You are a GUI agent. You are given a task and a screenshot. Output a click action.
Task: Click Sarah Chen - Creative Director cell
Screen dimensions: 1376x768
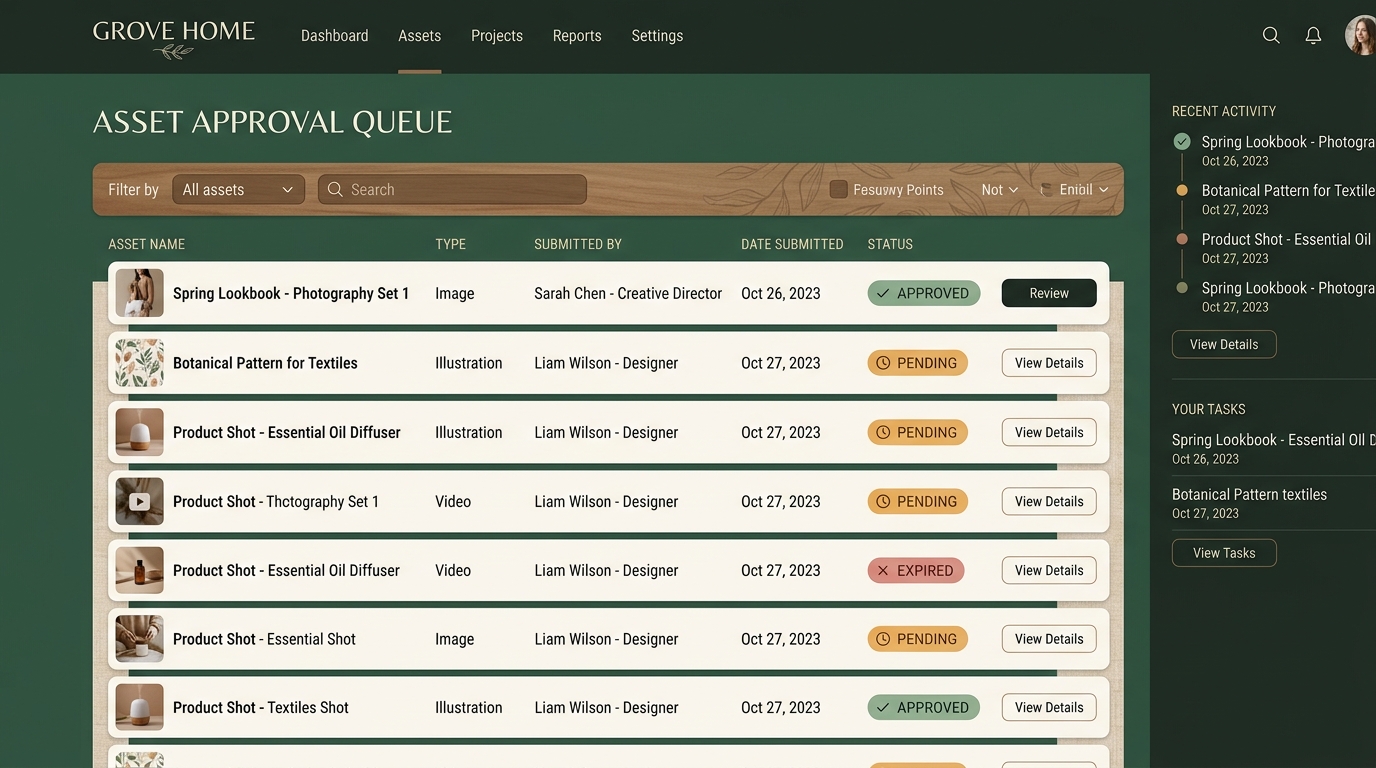[628, 293]
